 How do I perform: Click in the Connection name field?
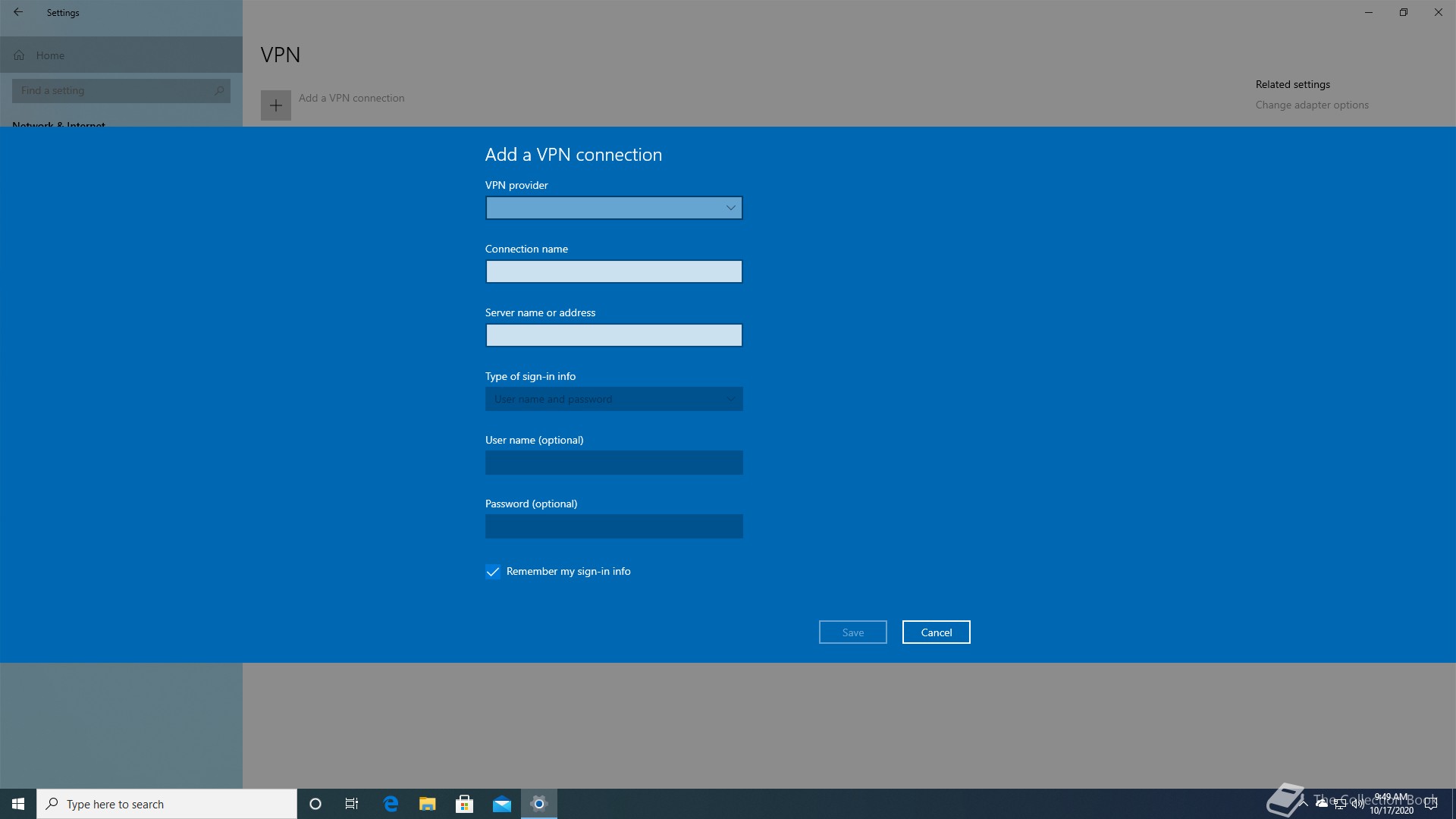pyautogui.click(x=613, y=271)
